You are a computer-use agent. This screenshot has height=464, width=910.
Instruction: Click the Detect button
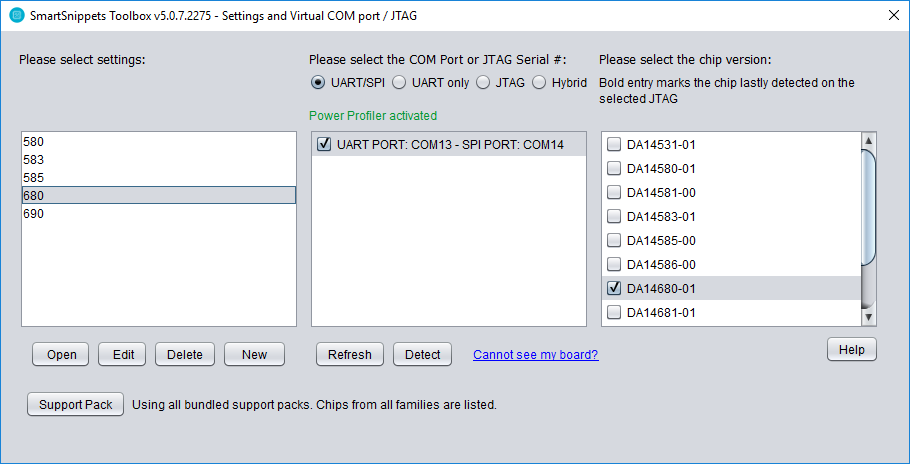[422, 354]
